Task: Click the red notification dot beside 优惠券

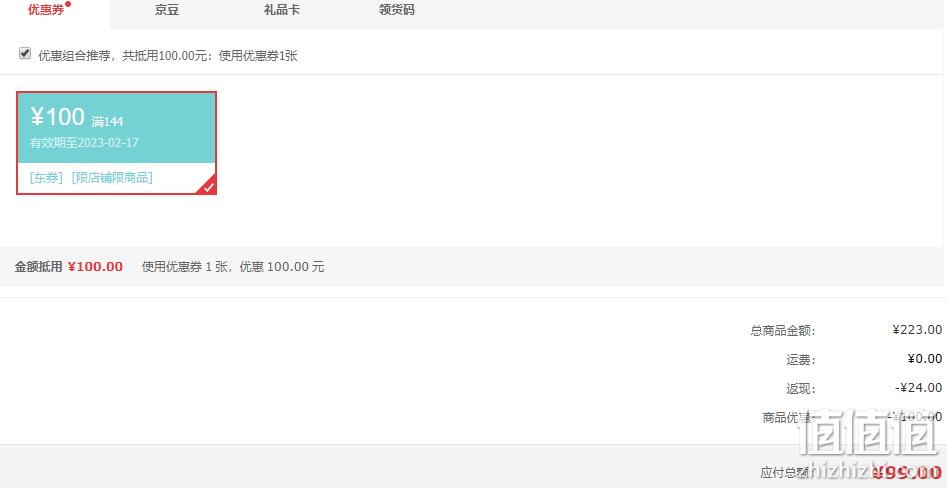Action: point(68,4)
